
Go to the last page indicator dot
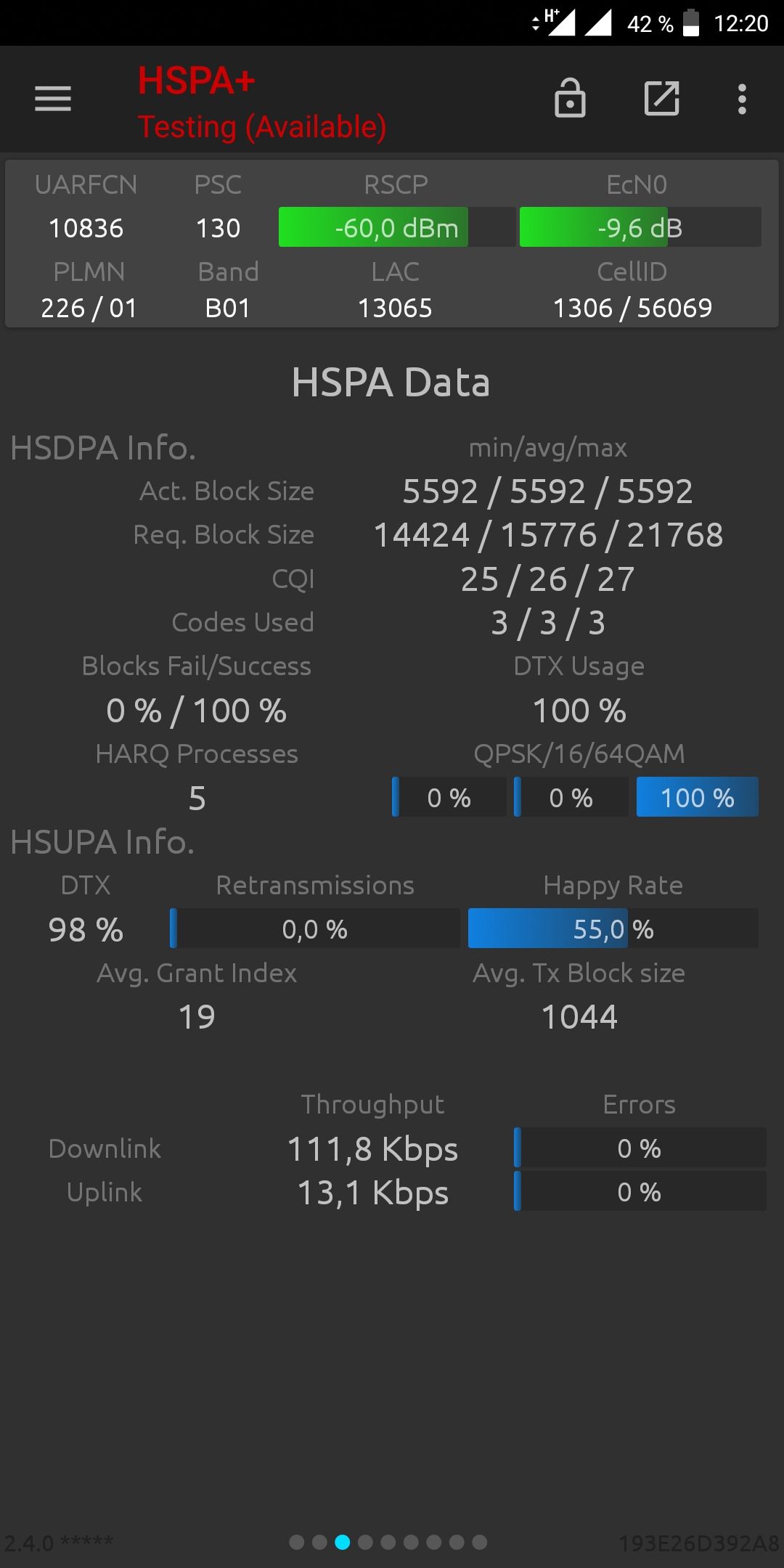tap(480, 1542)
